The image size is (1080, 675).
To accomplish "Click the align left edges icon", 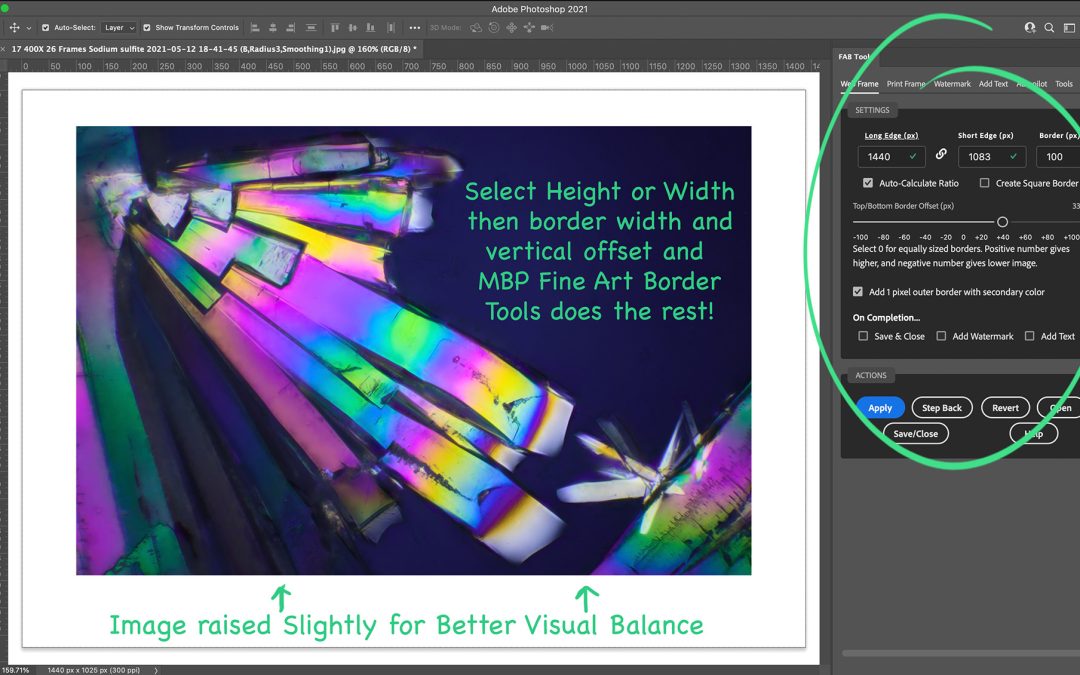I will [255, 28].
